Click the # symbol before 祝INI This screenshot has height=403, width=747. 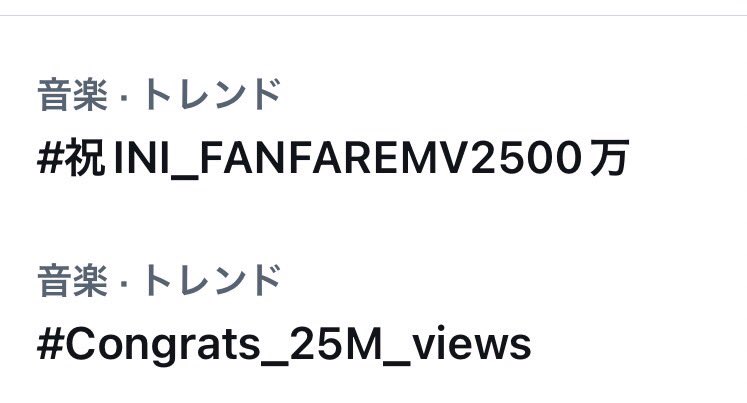click(50, 158)
